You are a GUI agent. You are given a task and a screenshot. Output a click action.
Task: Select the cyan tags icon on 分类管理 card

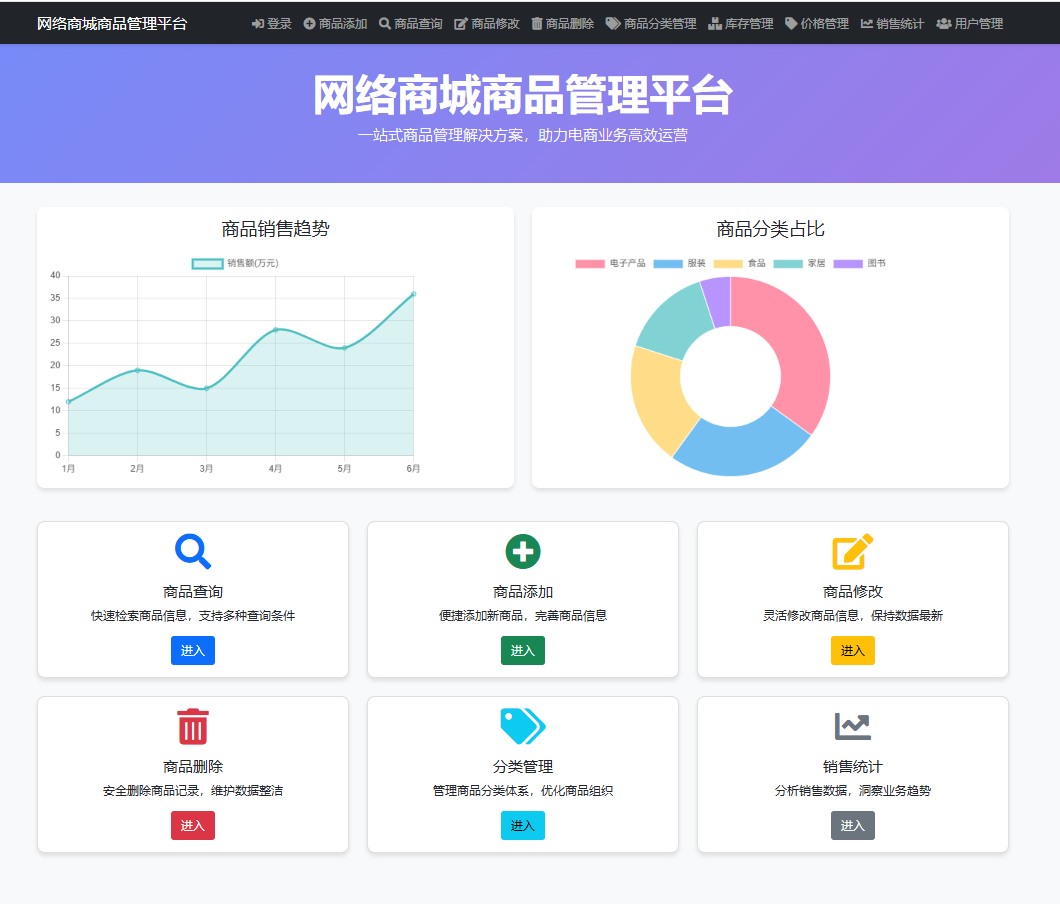522,726
